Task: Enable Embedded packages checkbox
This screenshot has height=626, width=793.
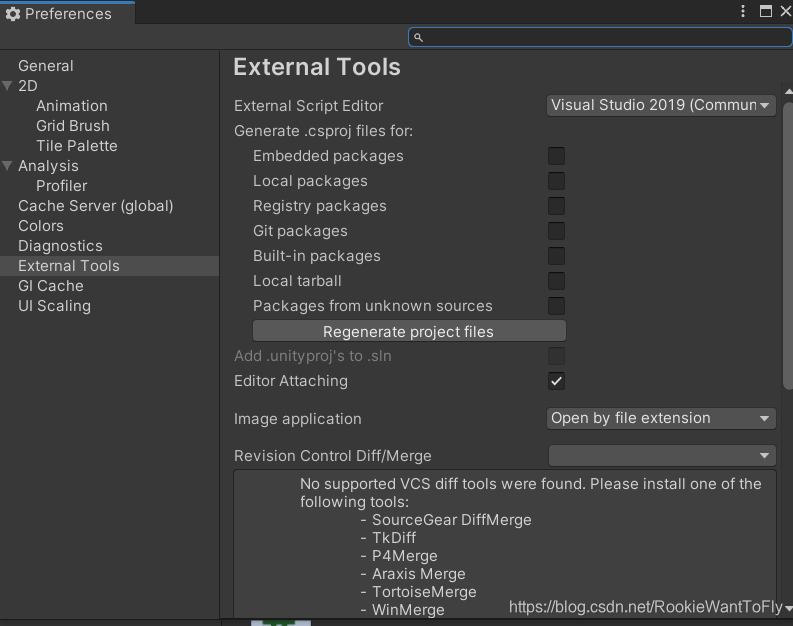Action: click(x=556, y=156)
